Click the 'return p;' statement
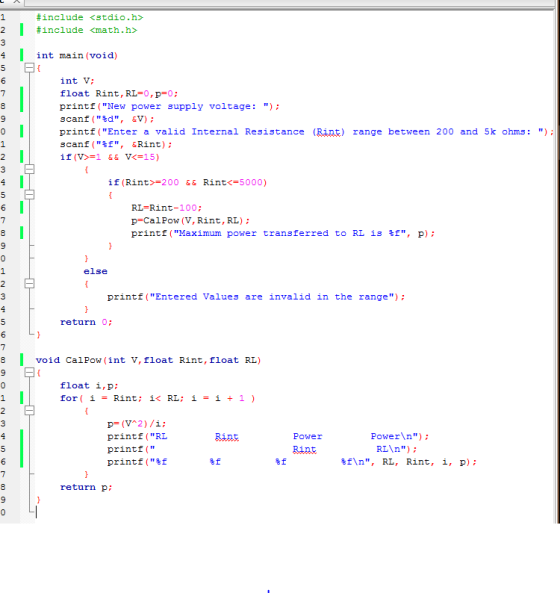The width and height of the screenshot is (560, 593). point(86,487)
